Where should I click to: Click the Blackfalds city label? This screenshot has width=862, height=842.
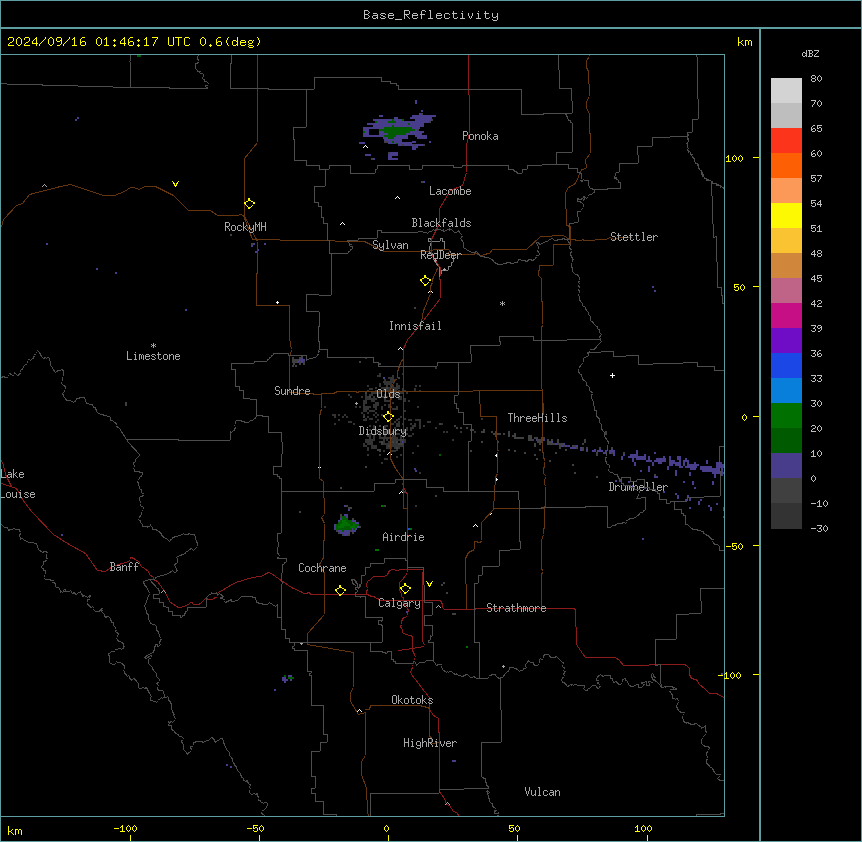pos(441,223)
